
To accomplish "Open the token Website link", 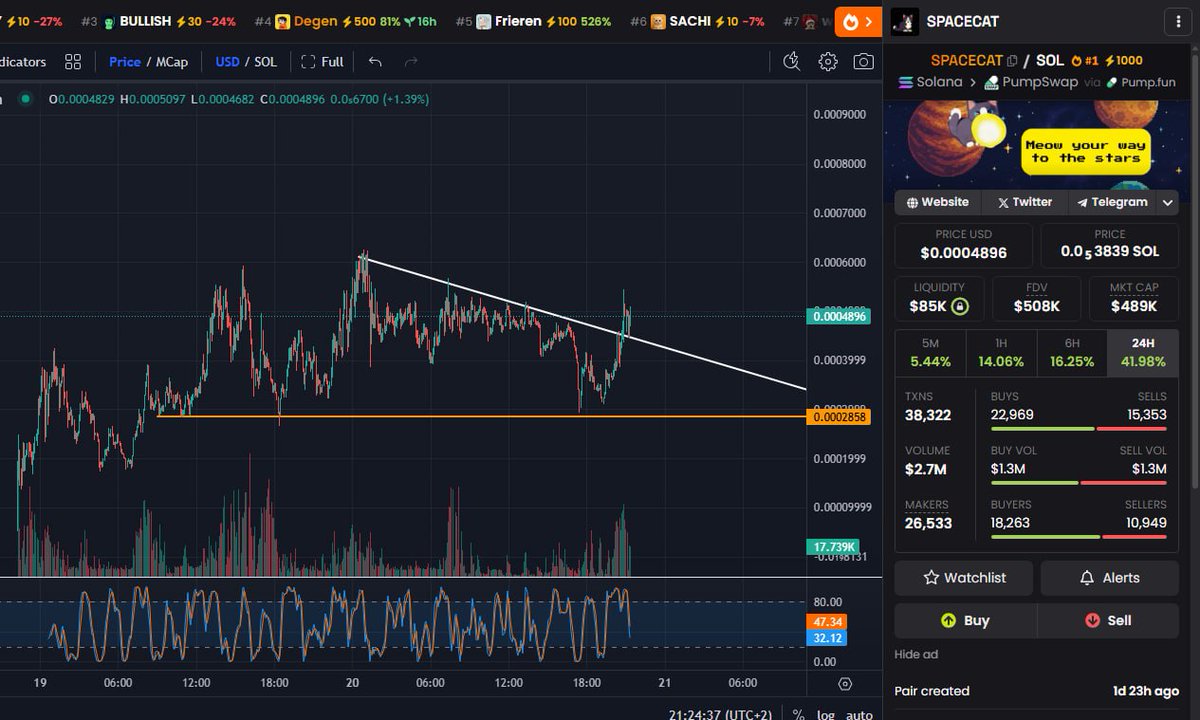I will tap(937, 202).
